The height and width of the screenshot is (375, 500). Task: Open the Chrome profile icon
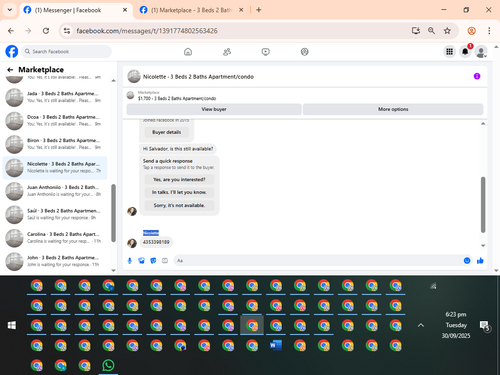tap(471, 31)
